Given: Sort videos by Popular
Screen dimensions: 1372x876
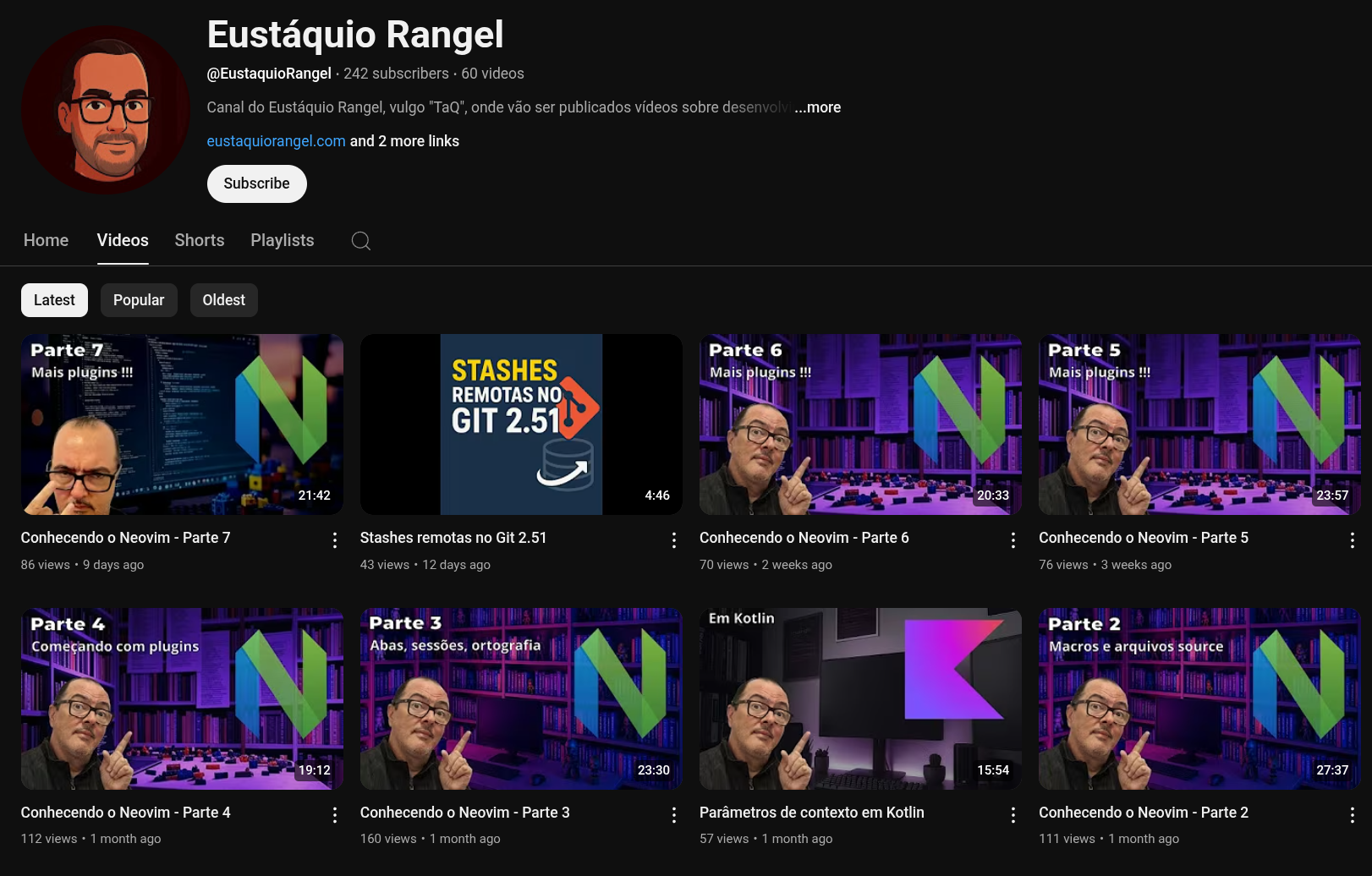Looking at the screenshot, I should [x=139, y=300].
